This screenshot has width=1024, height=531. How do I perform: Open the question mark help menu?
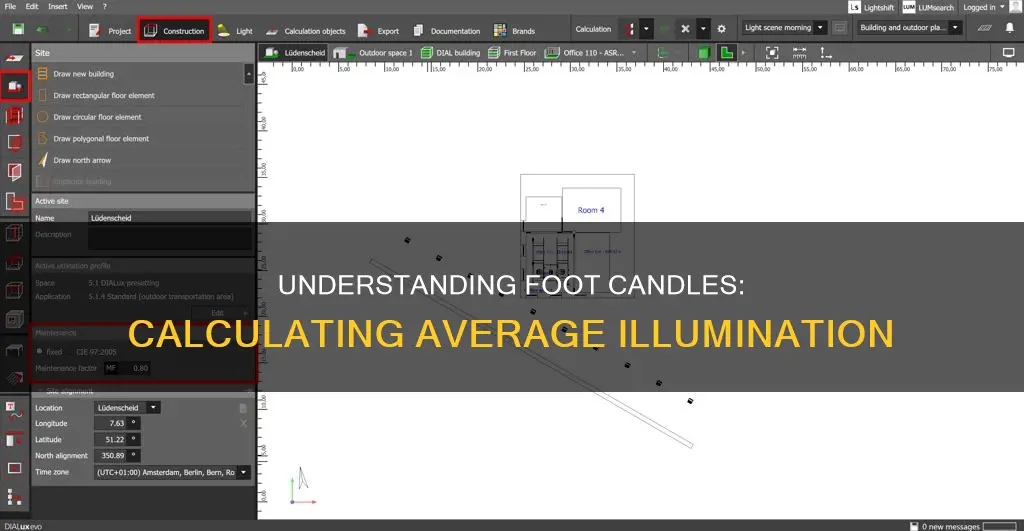104,7
